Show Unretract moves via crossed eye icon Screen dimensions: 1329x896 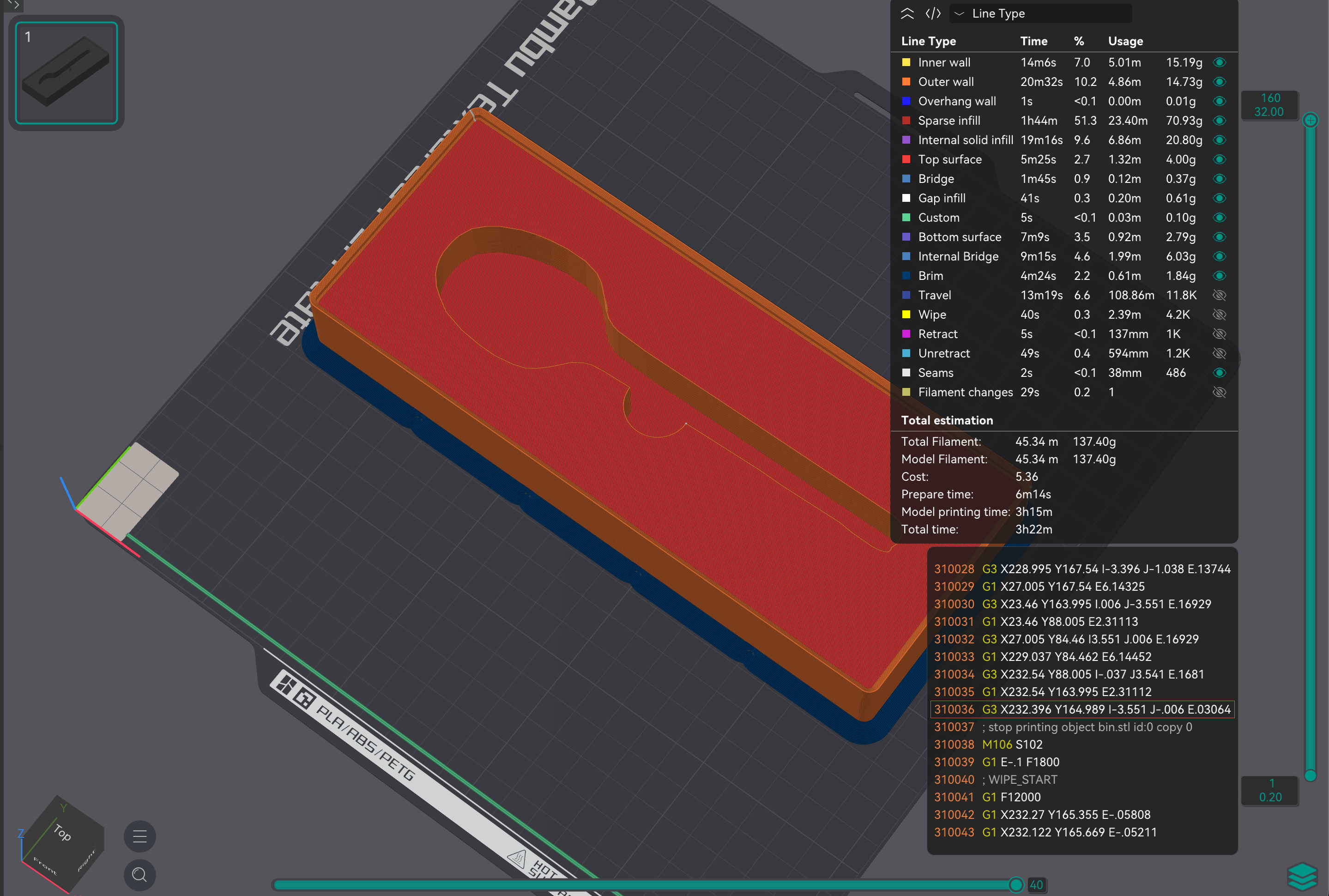tap(1219, 354)
